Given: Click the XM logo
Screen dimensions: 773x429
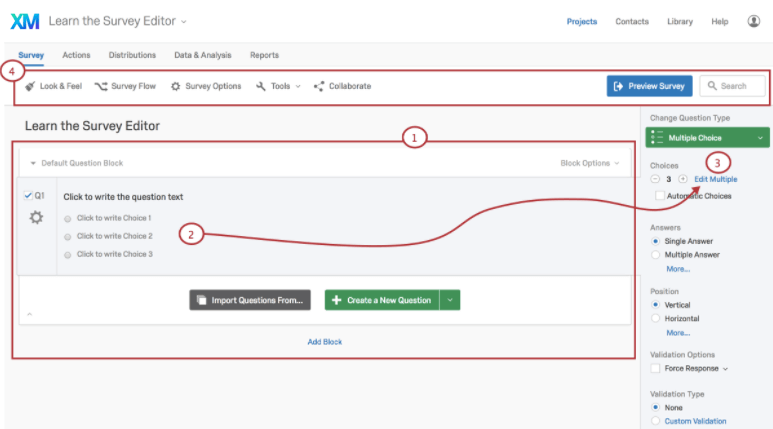Looking at the screenshot, I should click(25, 21).
